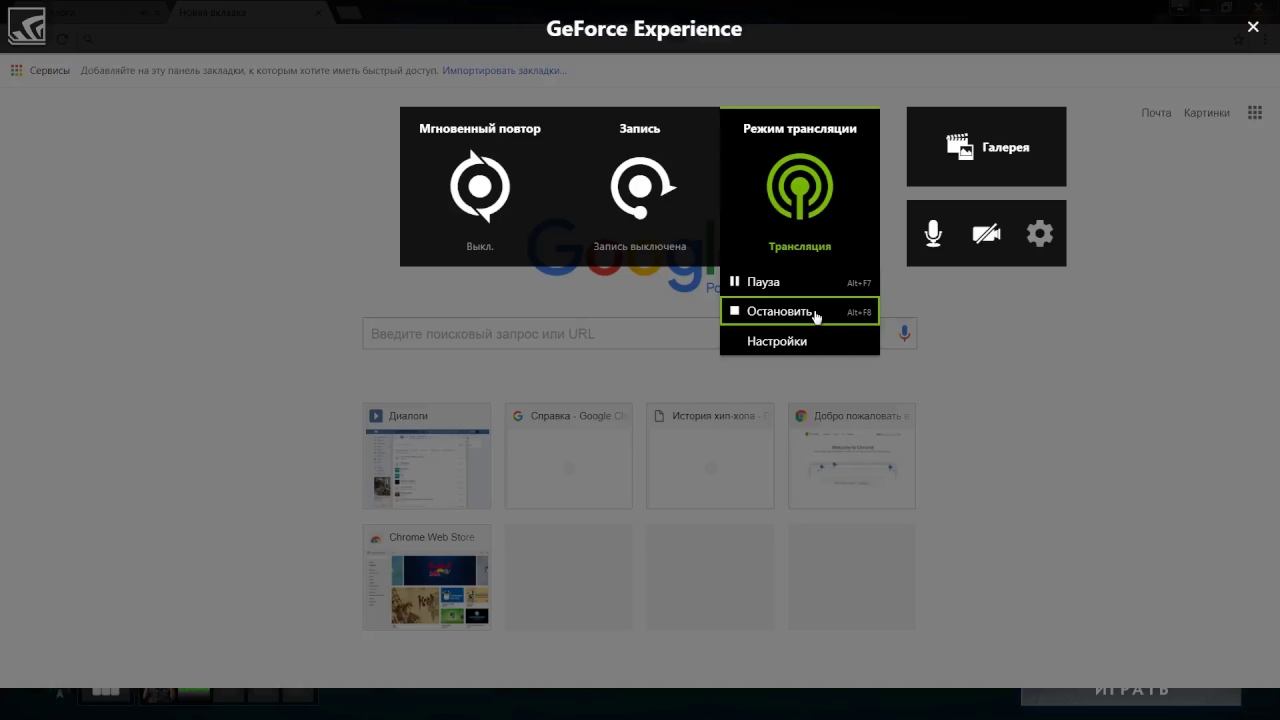Click the Record icon under Запись

(x=642, y=187)
